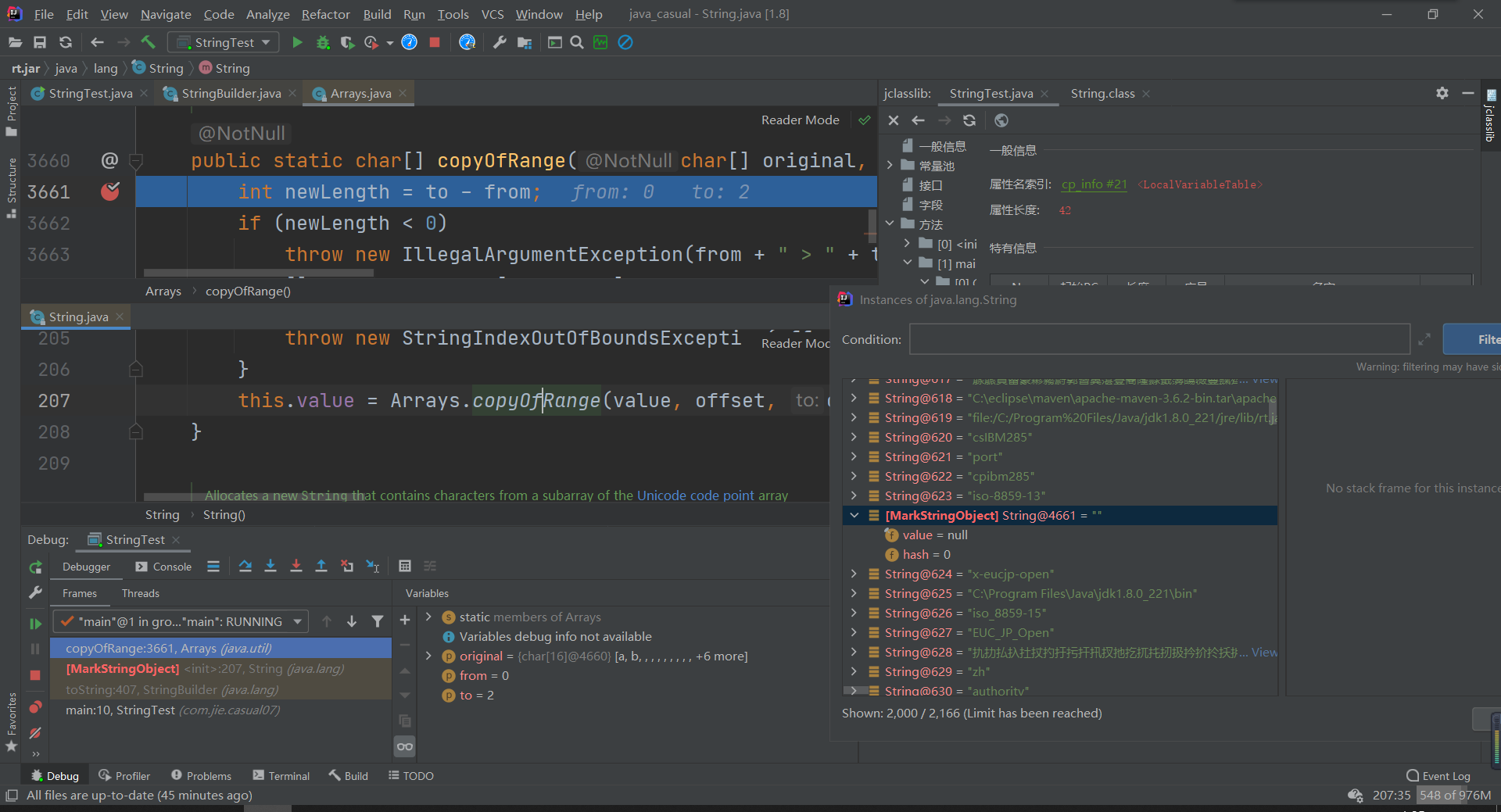This screenshot has width=1501, height=812.
Task: Save all files with the floppy disk icon
Action: click(x=40, y=42)
